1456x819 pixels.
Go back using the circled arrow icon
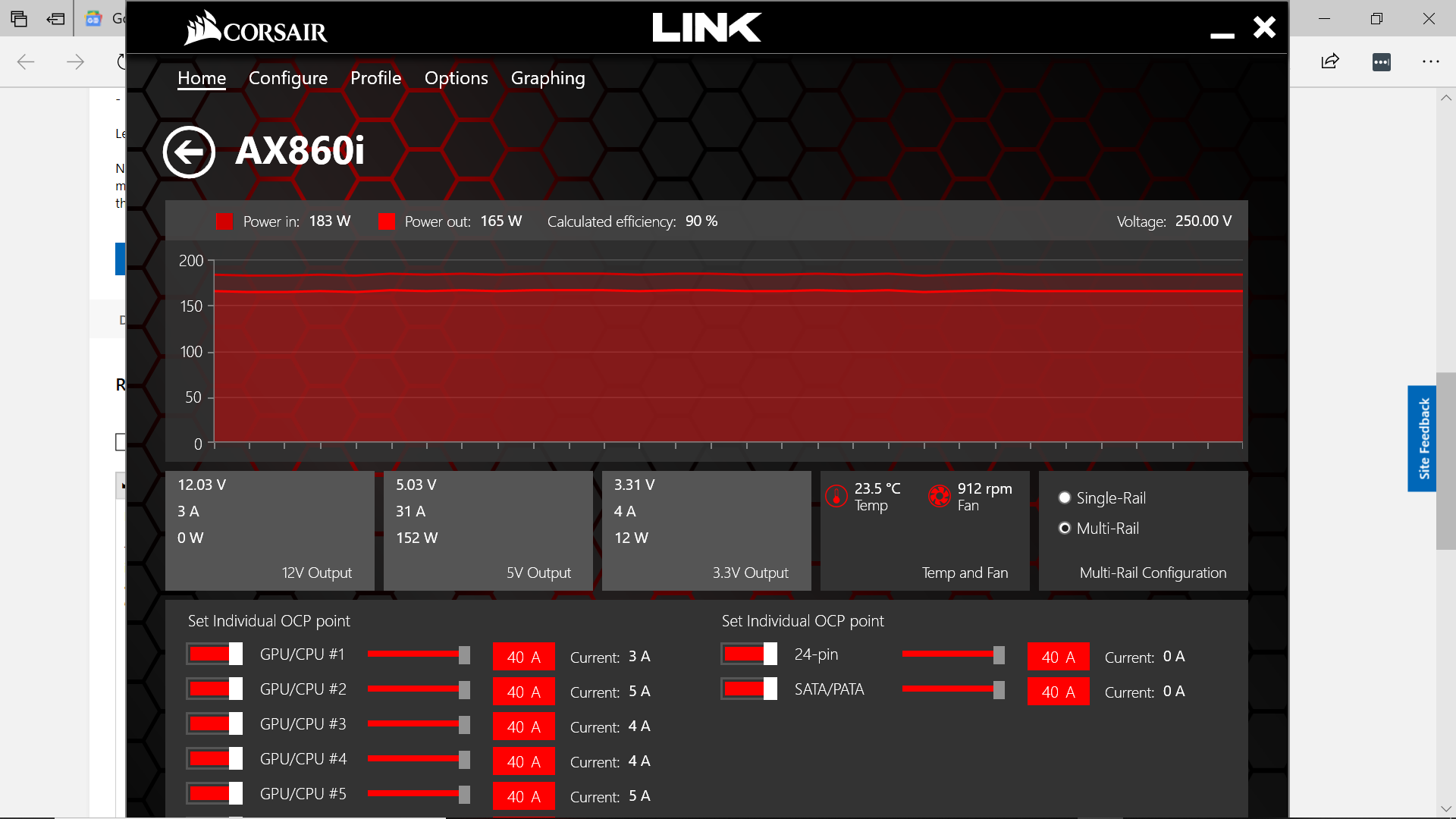(189, 152)
